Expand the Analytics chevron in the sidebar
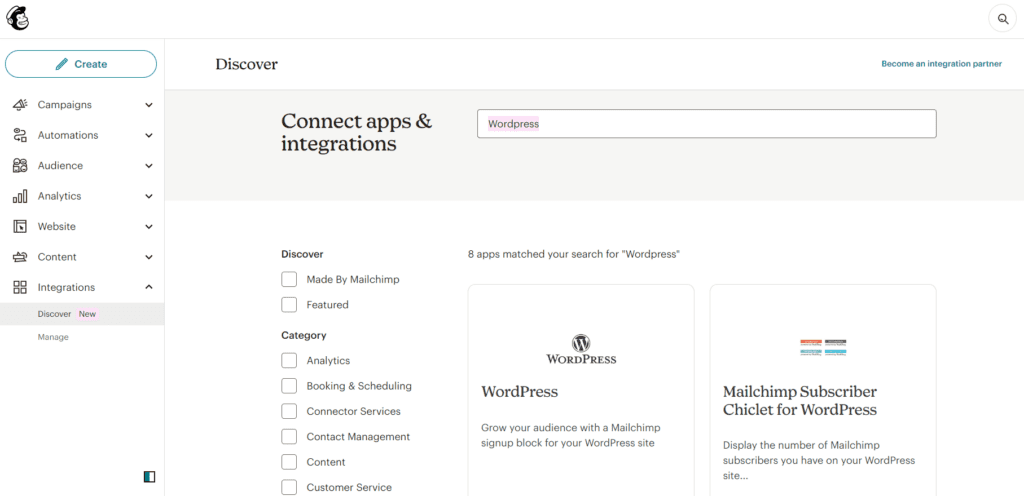 coord(149,196)
